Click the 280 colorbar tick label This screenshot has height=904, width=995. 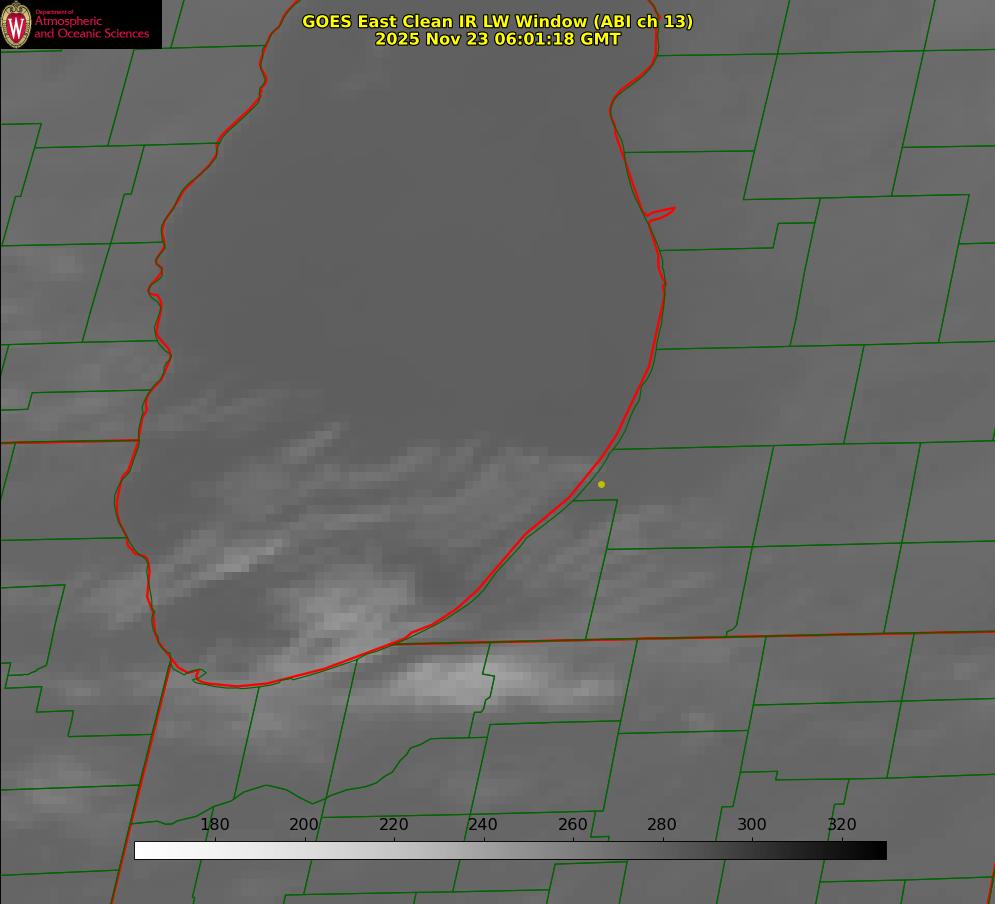662,824
